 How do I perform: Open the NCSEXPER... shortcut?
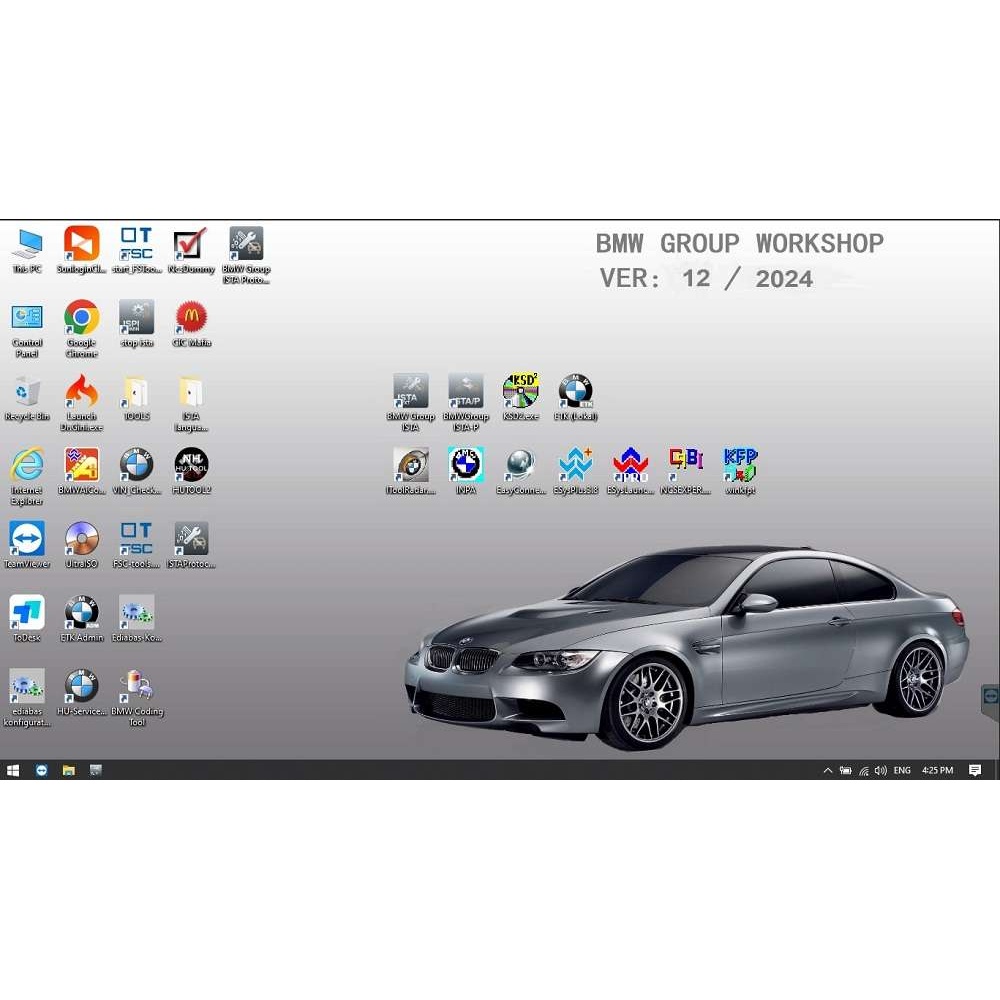tap(685, 471)
